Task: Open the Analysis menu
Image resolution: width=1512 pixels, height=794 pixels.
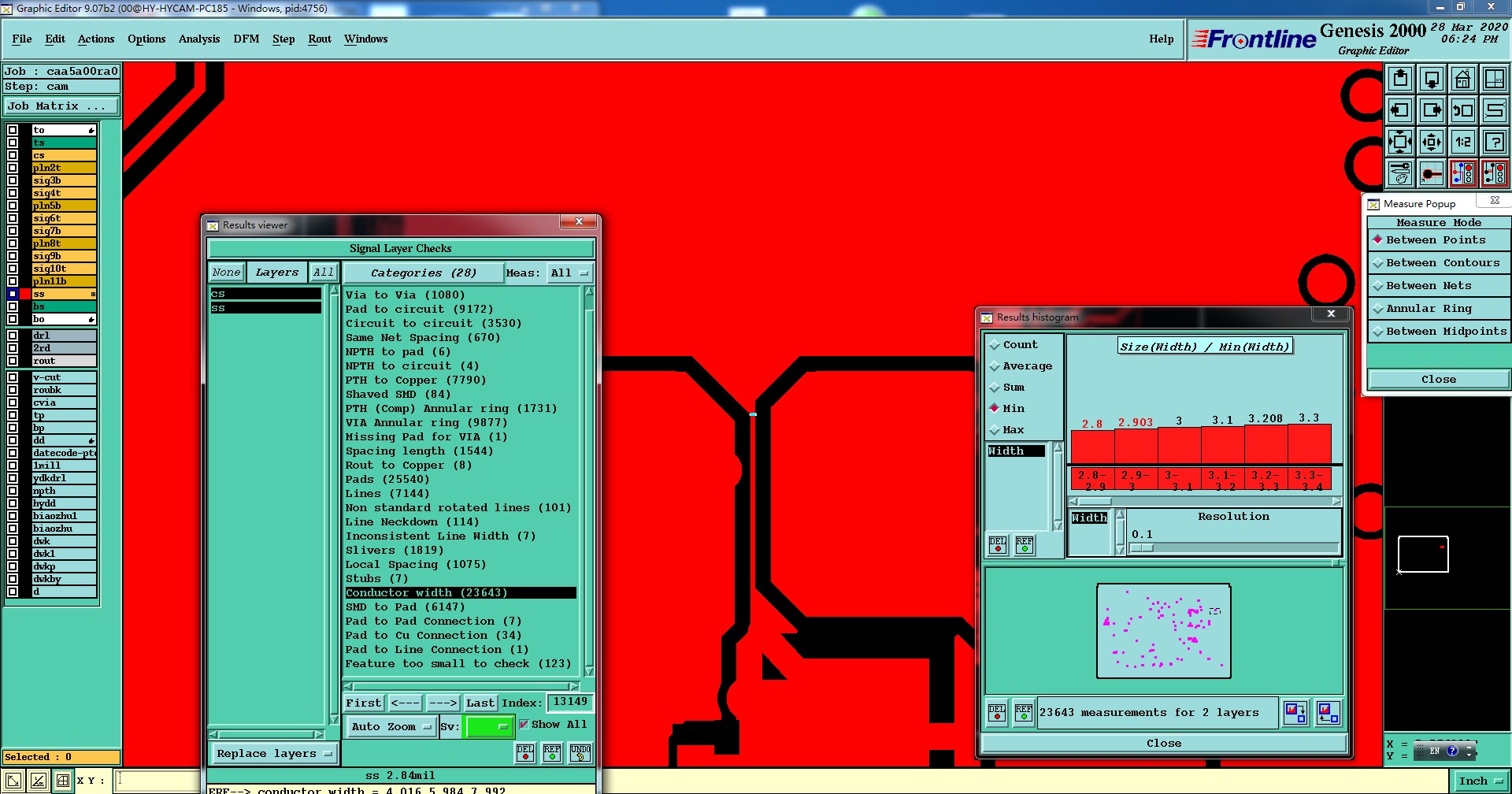Action: point(199,39)
